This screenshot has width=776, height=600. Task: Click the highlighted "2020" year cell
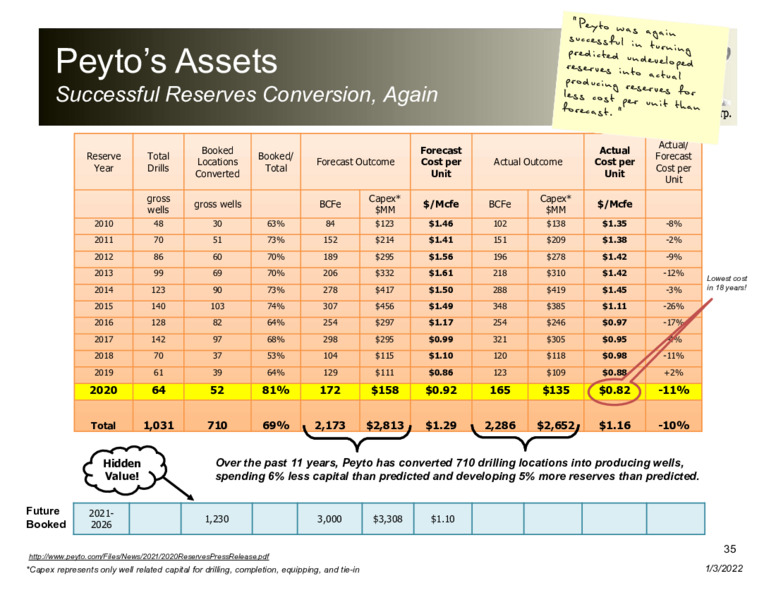pos(103,391)
